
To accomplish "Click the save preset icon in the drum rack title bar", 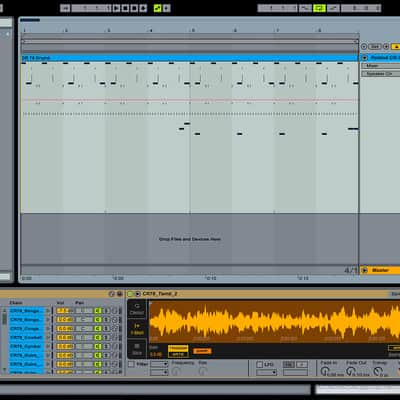I will (119, 294).
